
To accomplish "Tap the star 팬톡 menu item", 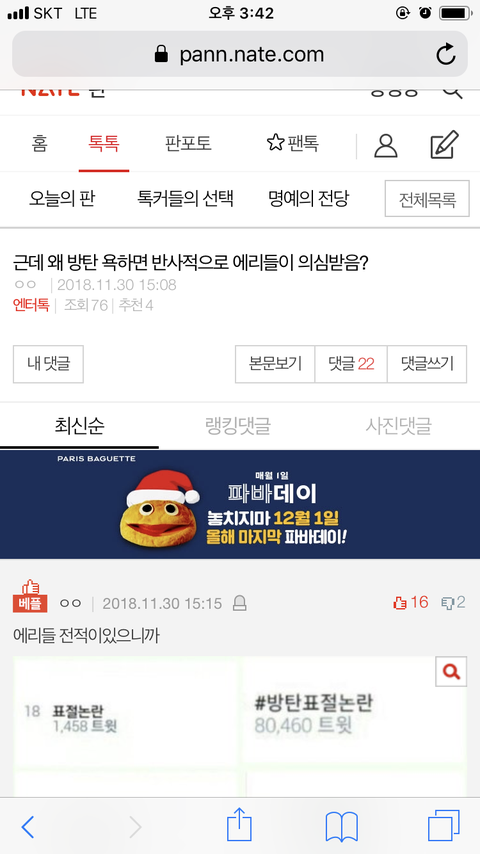I will coord(293,143).
